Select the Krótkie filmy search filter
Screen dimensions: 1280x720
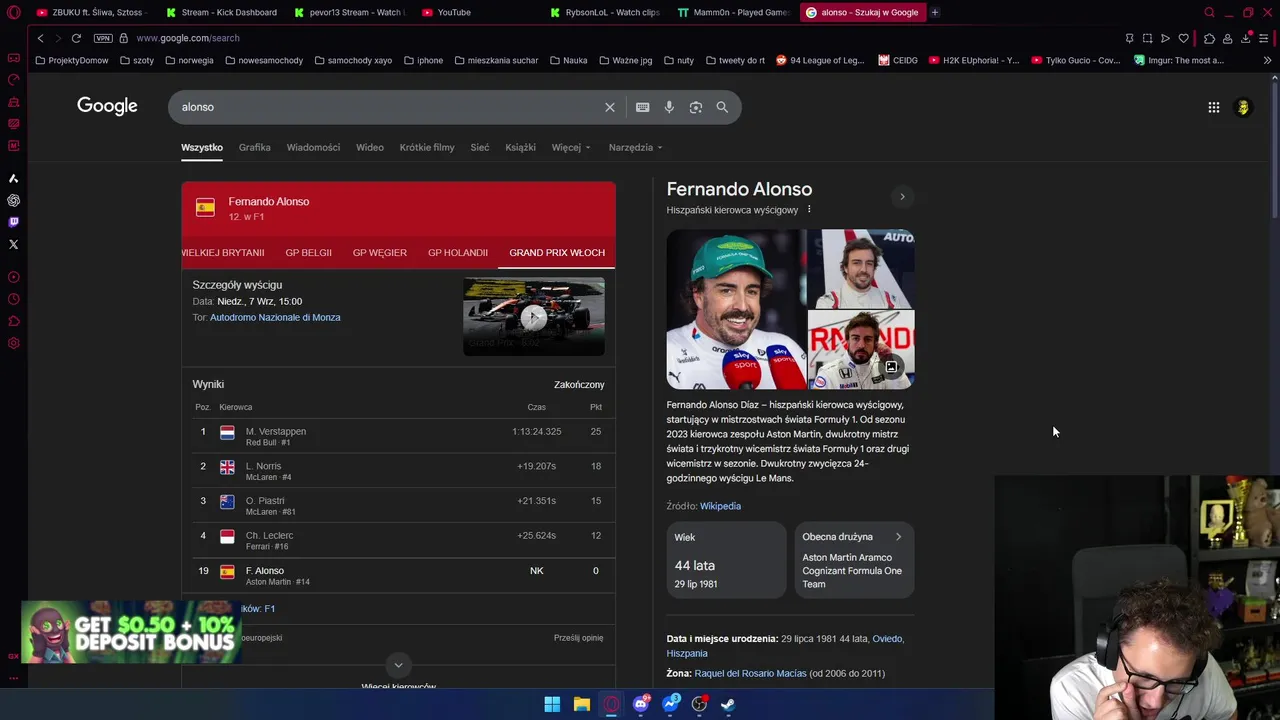click(427, 147)
